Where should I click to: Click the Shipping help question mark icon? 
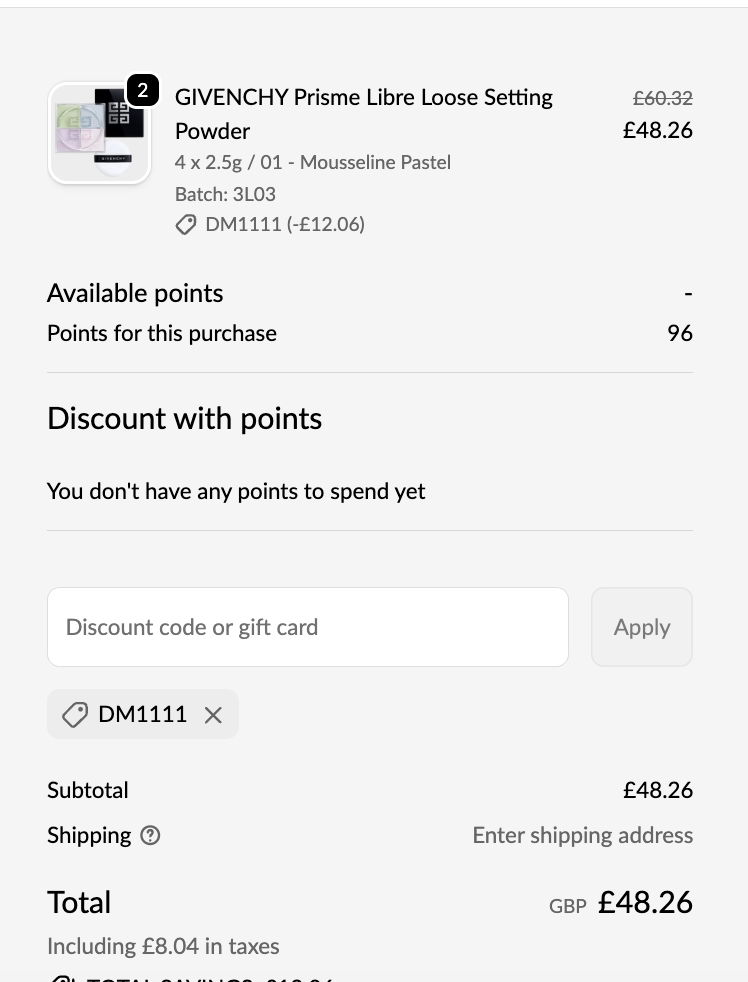point(151,836)
